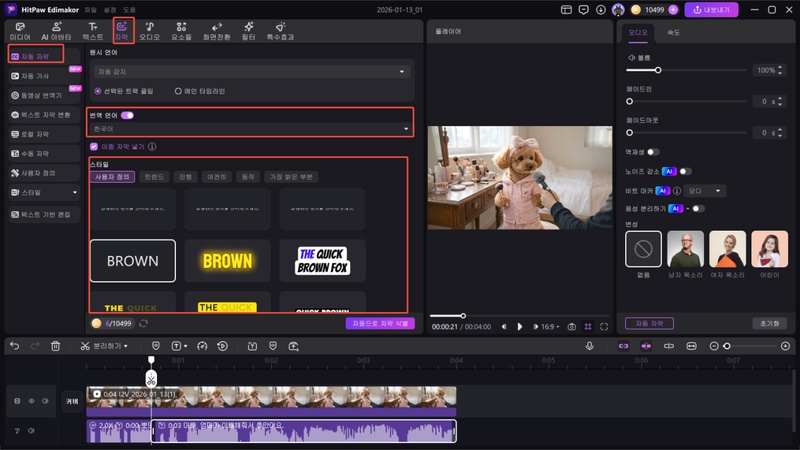This screenshot has width=800, height=450.
Task: Click the info icon beside 이중 자막 넣기
Action: click(152, 146)
